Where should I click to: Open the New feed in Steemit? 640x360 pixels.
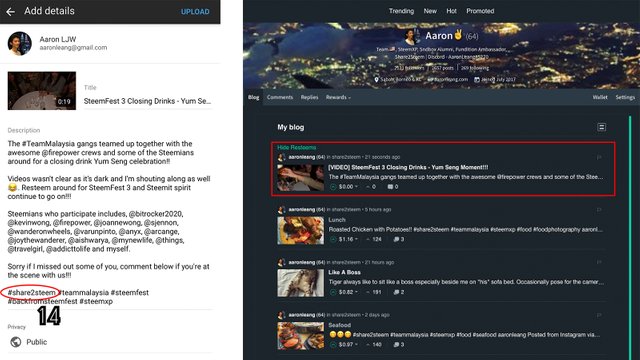pyautogui.click(x=430, y=11)
